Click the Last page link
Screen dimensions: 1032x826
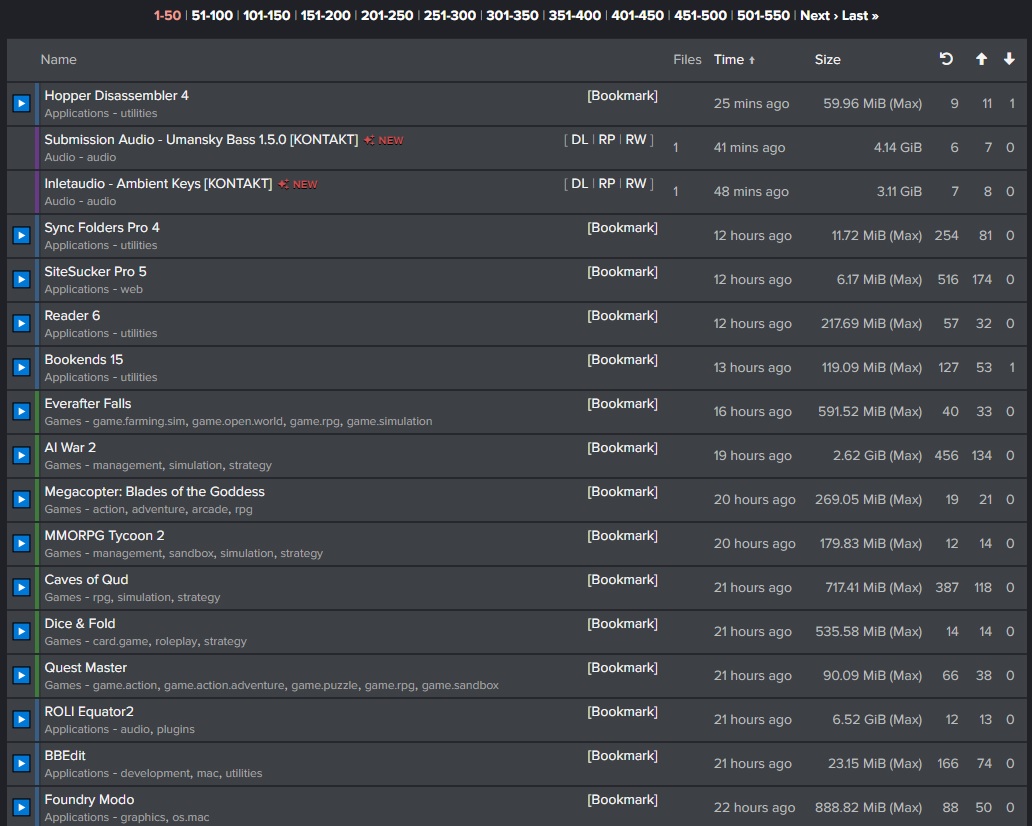pos(860,15)
